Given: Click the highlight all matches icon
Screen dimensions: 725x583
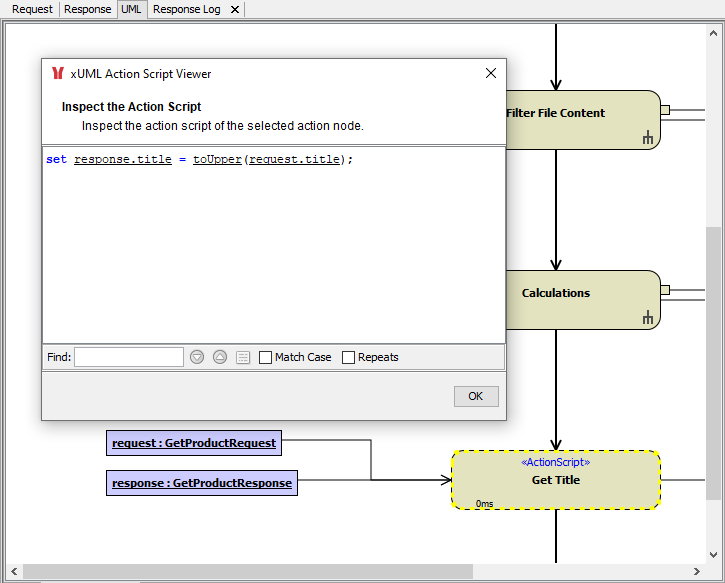Looking at the screenshot, I should 243,357.
